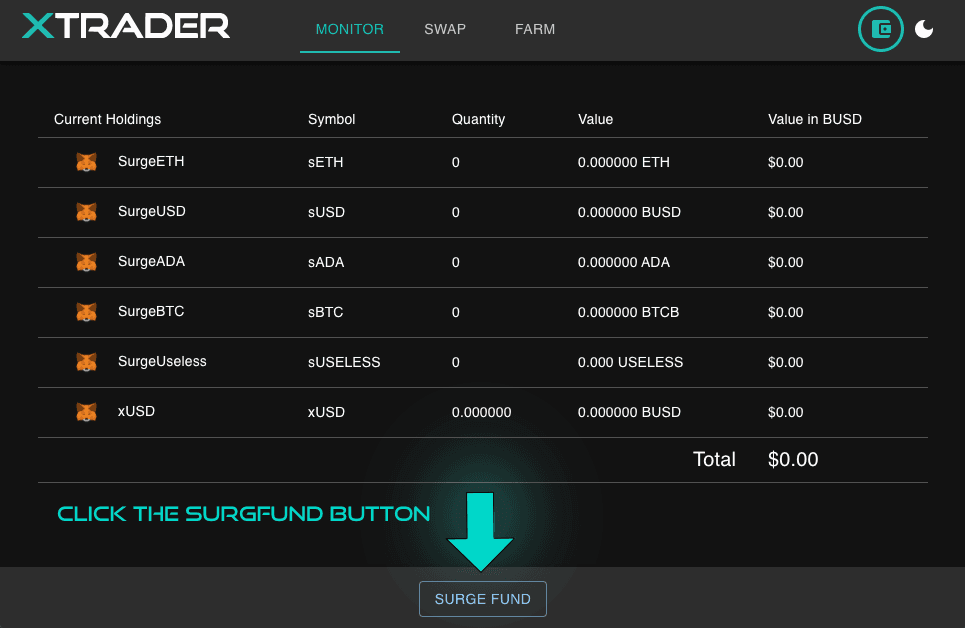965x628 pixels.
Task: Click the sETH symbol cell
Action: point(326,162)
